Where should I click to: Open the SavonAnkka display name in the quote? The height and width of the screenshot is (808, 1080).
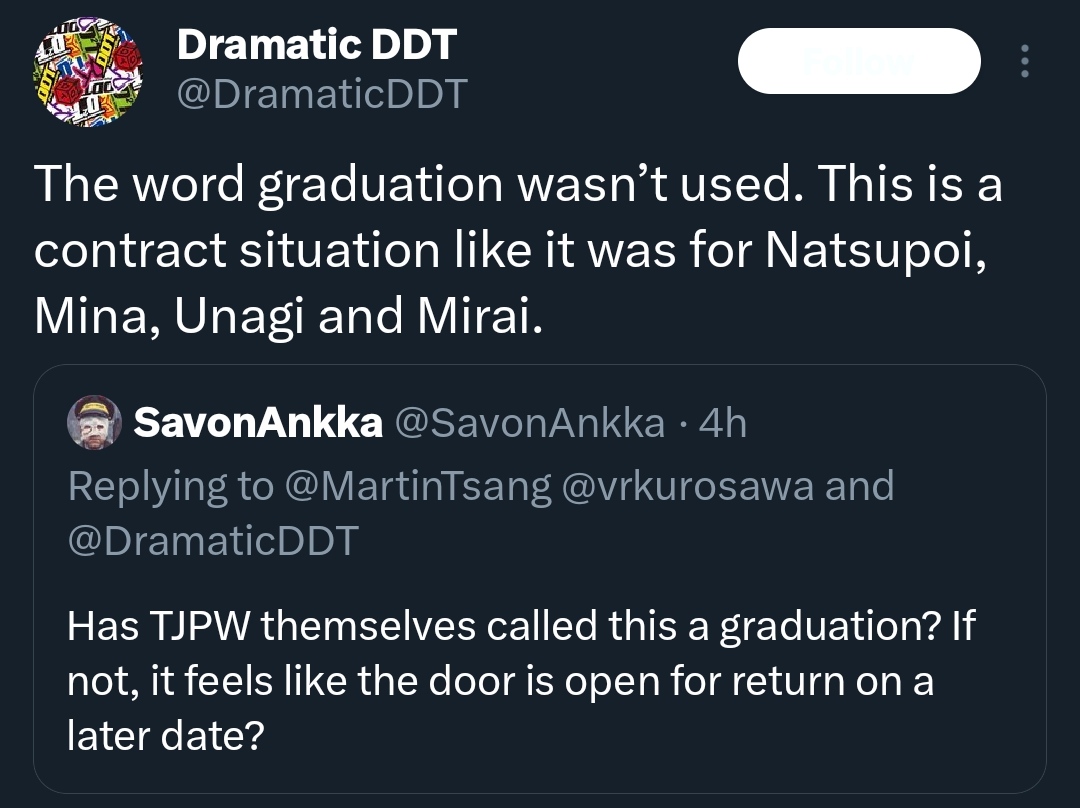tap(258, 422)
